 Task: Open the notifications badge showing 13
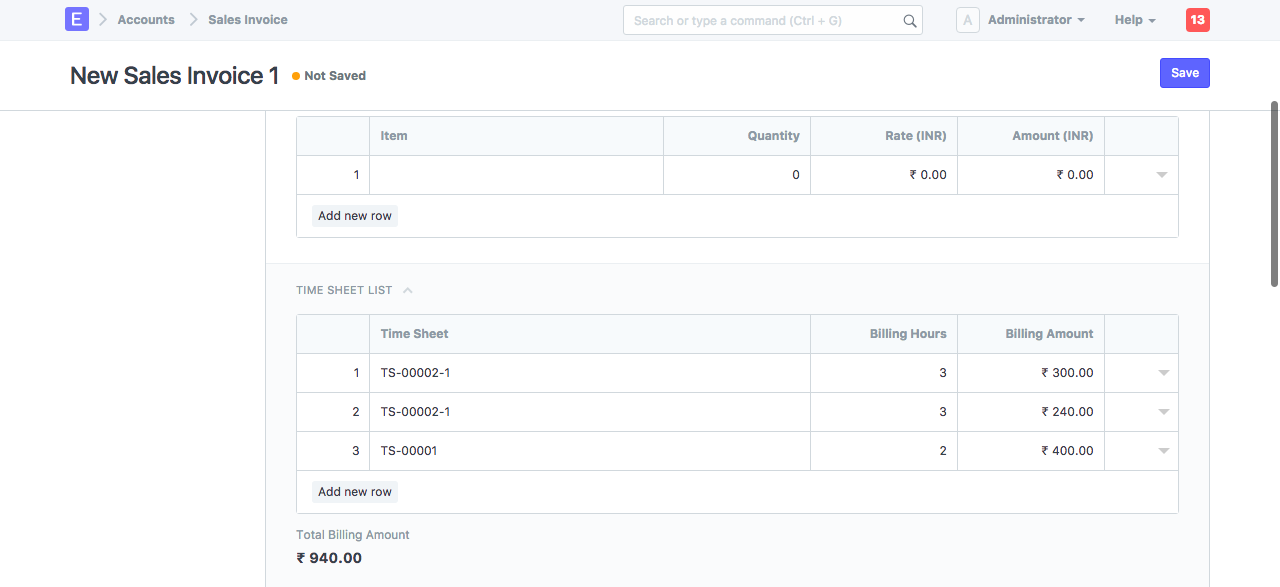(1197, 20)
